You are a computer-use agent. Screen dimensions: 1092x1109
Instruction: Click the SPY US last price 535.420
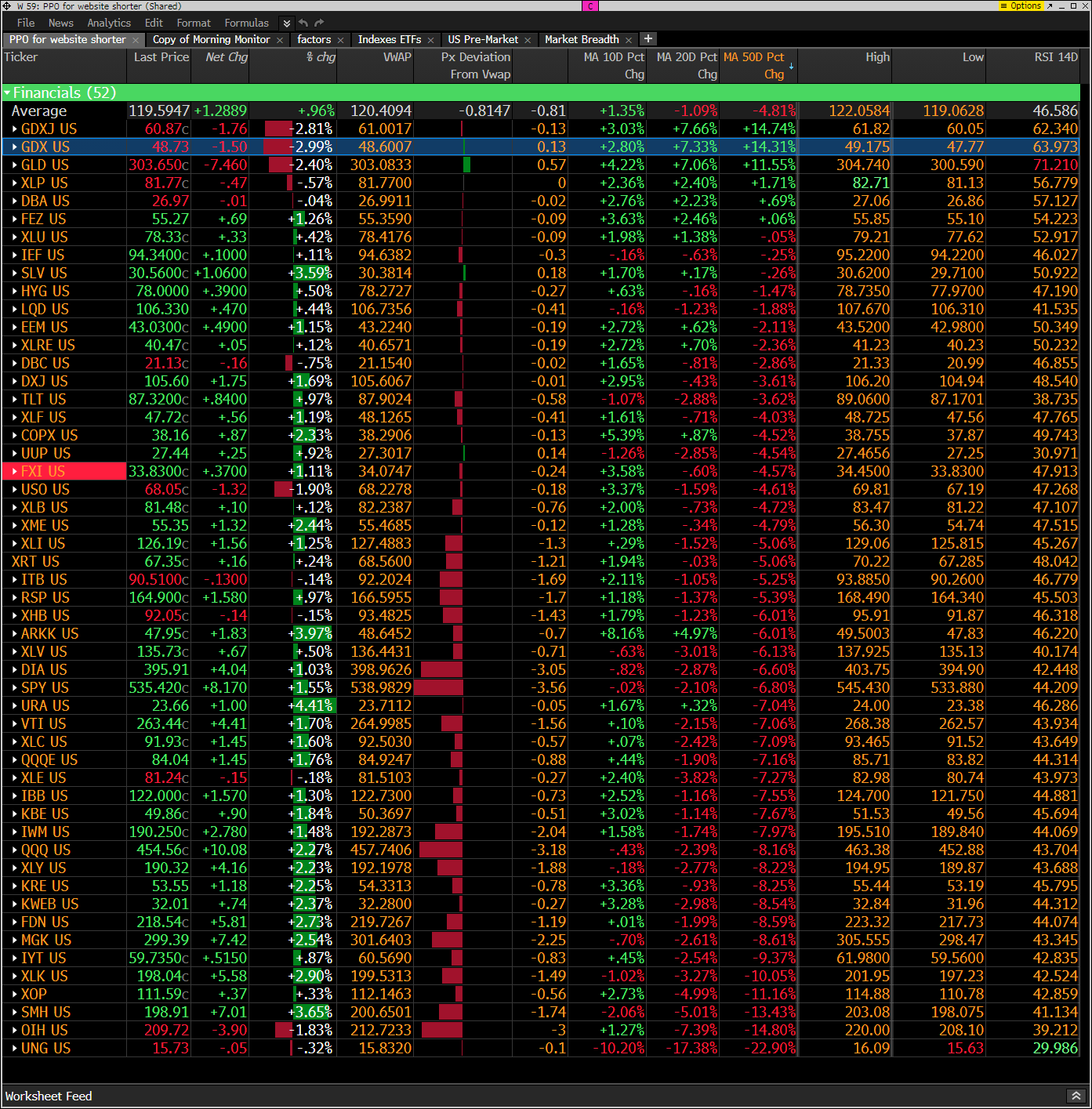click(158, 688)
